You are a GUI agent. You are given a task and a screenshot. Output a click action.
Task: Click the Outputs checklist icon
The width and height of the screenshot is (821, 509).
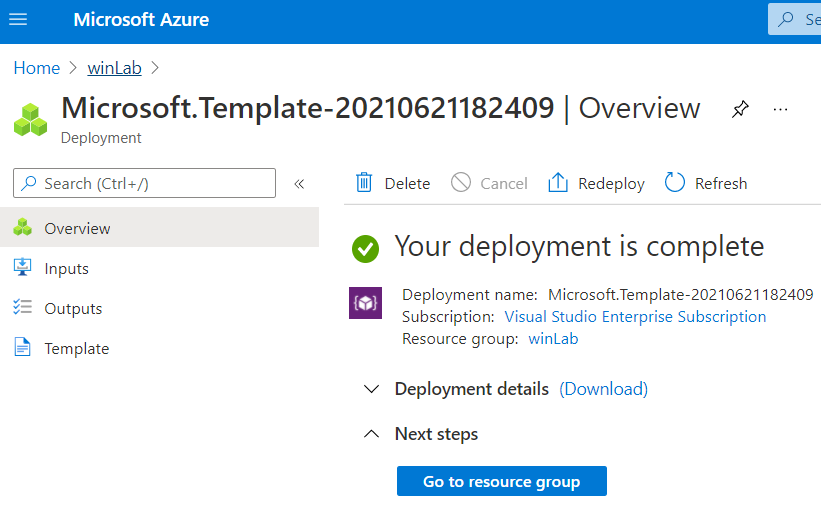pyautogui.click(x=23, y=307)
